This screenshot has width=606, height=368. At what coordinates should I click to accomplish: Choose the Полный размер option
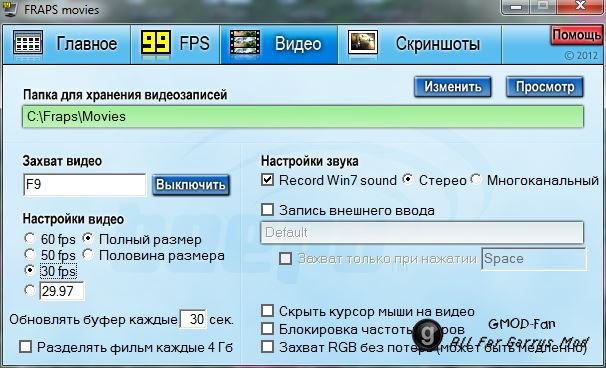(88, 239)
